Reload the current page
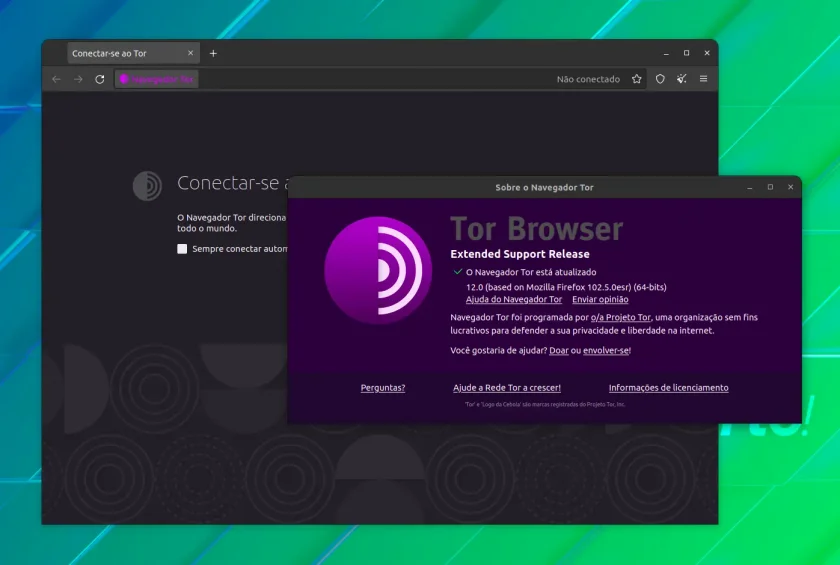840x565 pixels. click(x=100, y=79)
